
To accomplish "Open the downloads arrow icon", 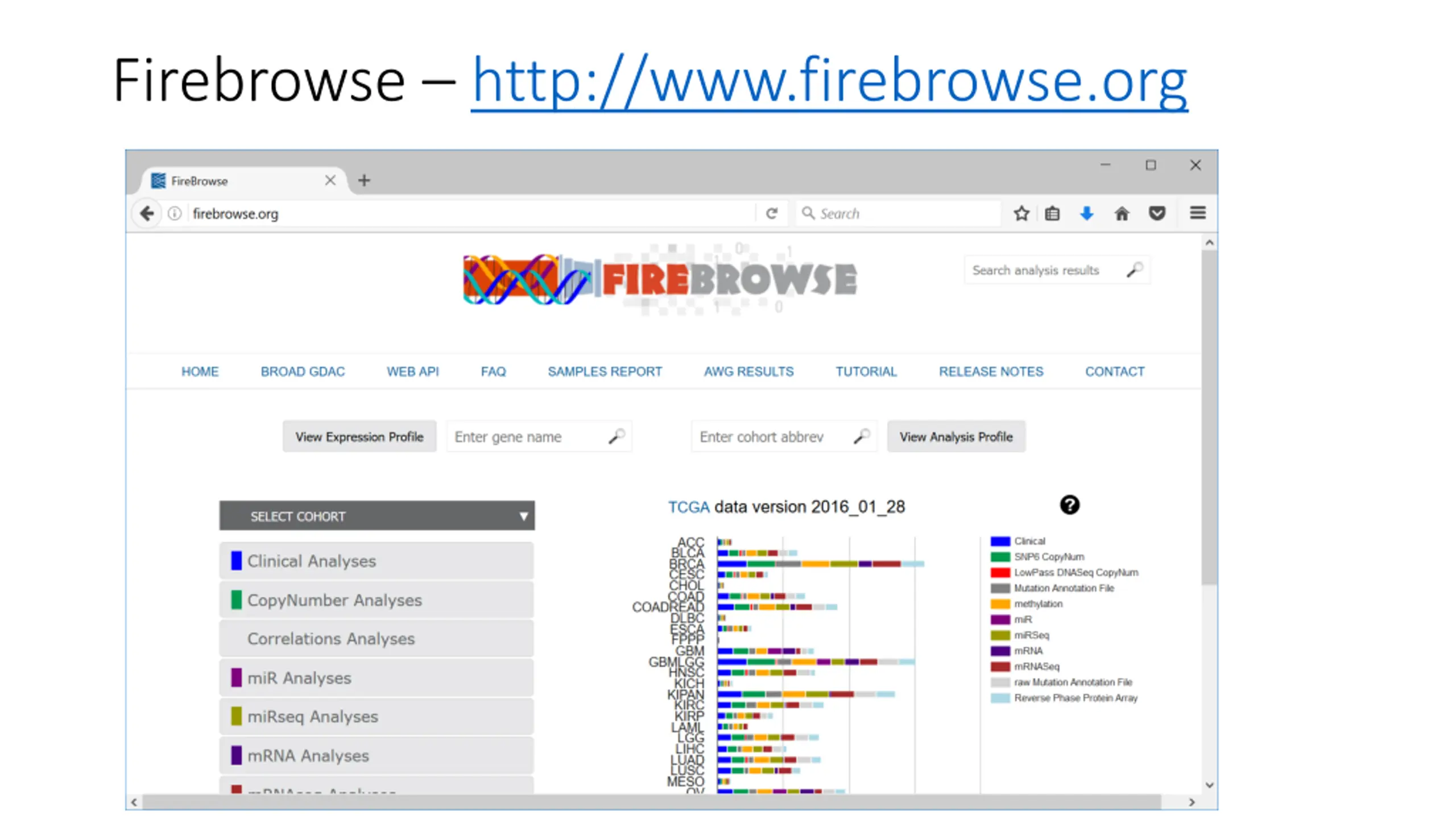I will (1086, 213).
